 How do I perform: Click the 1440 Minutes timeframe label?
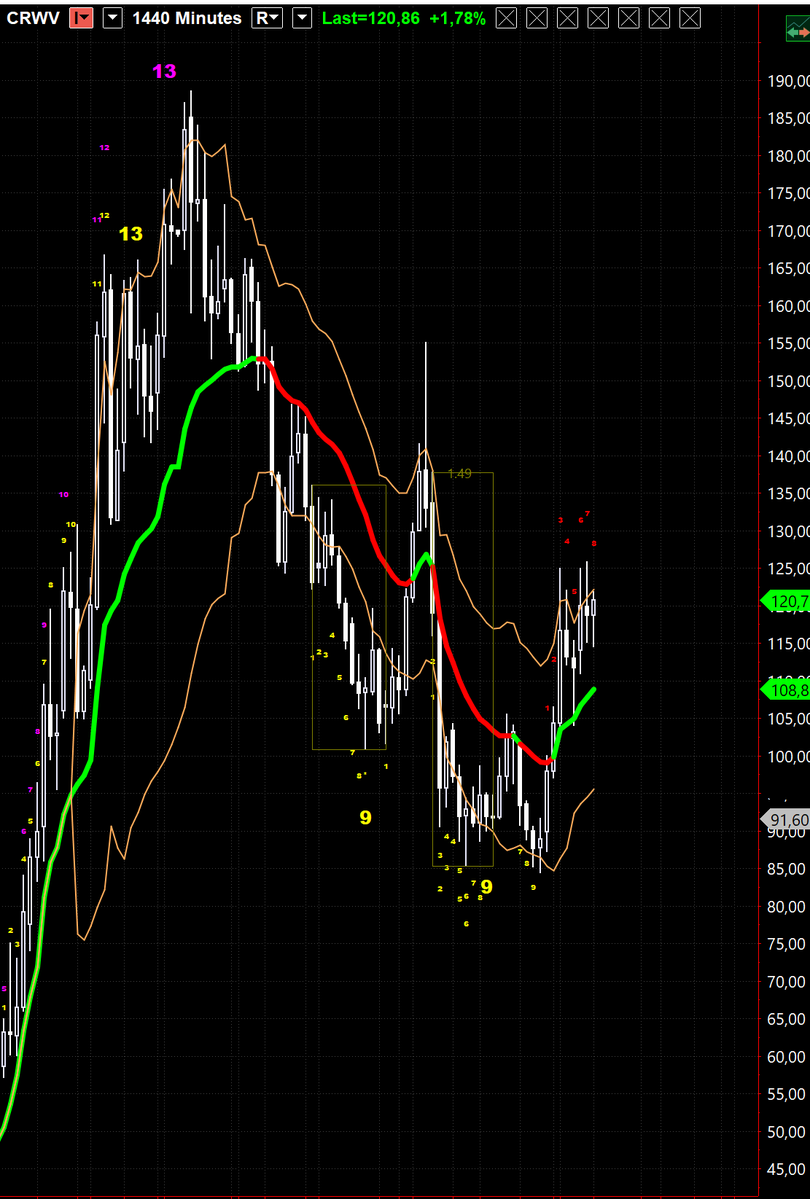click(187, 18)
